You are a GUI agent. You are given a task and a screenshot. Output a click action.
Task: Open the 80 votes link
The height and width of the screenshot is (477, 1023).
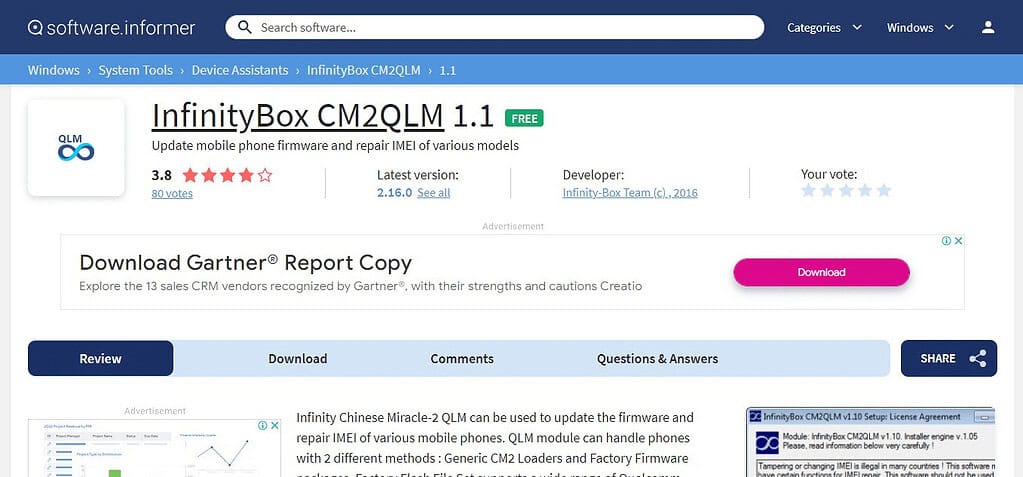[172, 193]
